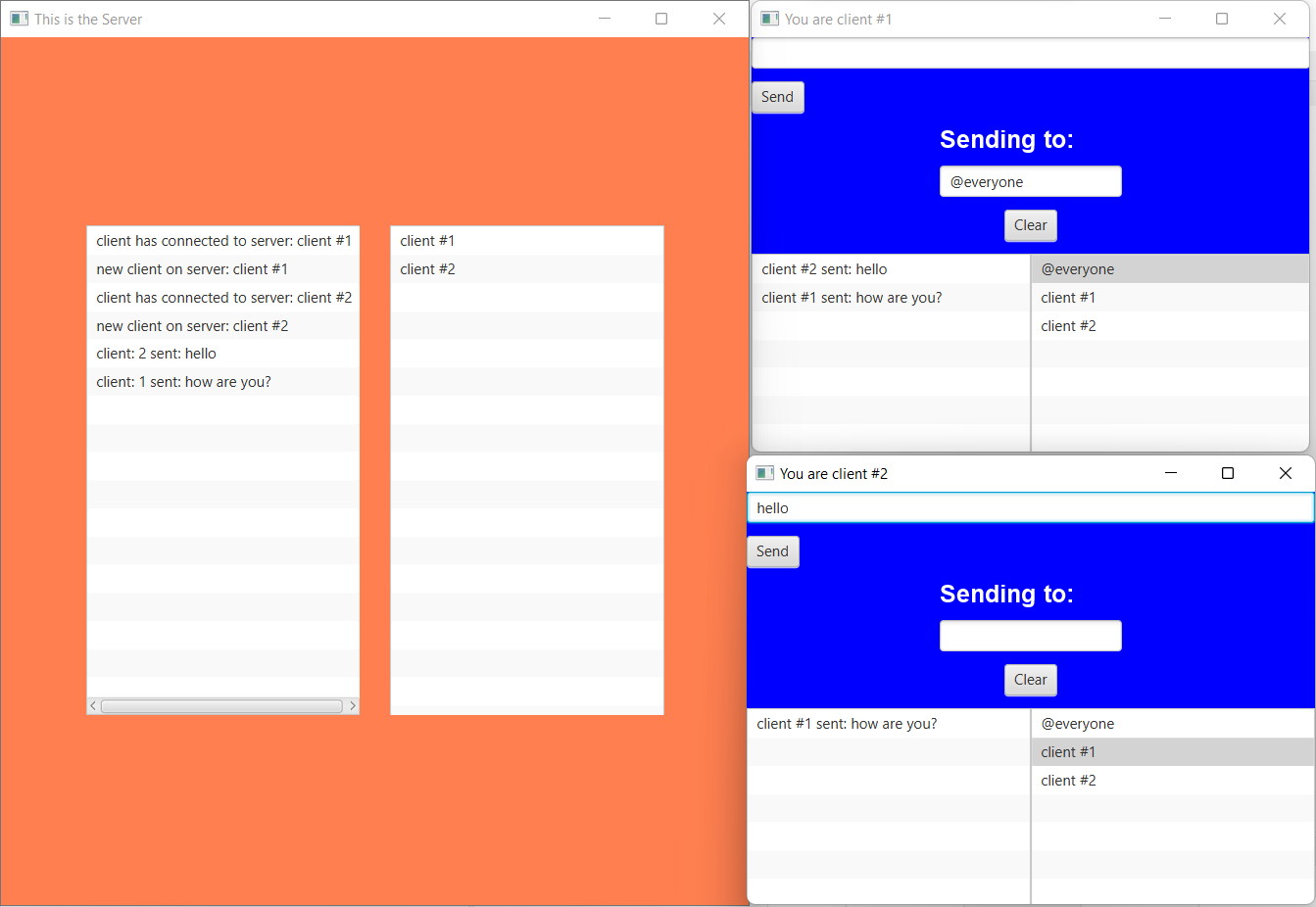
Task: Click the Sending to field showing @everyone
Action: (1030, 181)
